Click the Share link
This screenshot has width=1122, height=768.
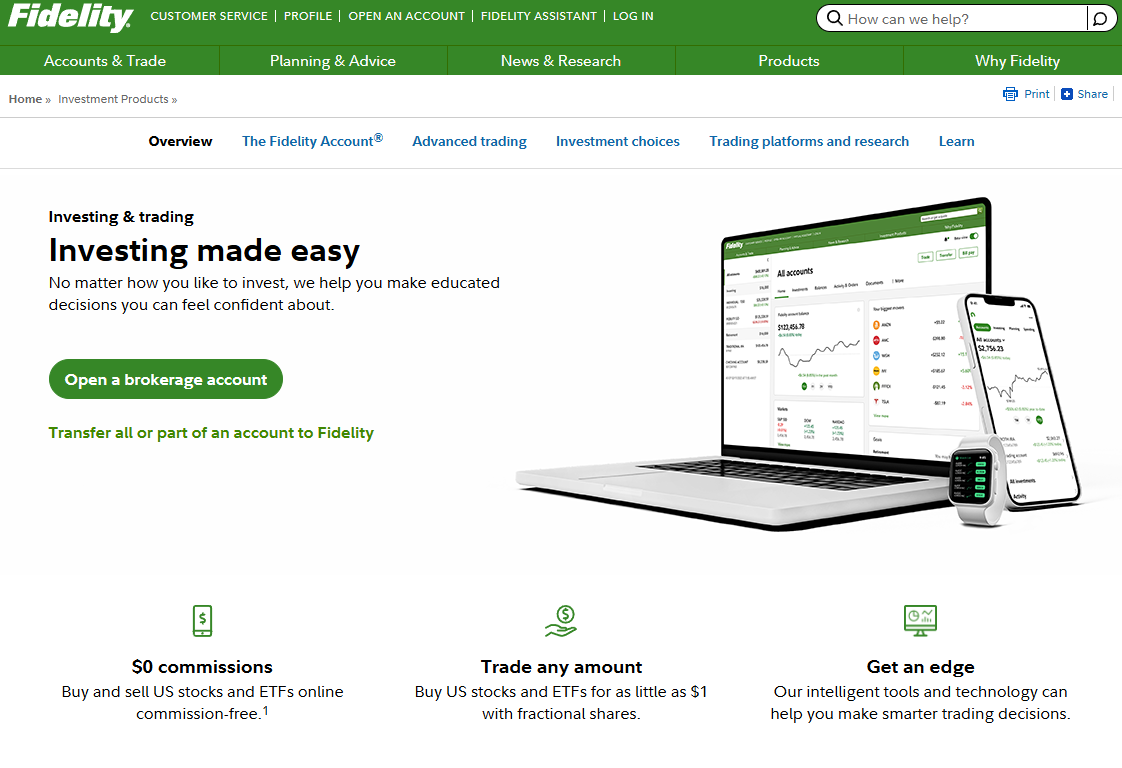(x=1092, y=94)
